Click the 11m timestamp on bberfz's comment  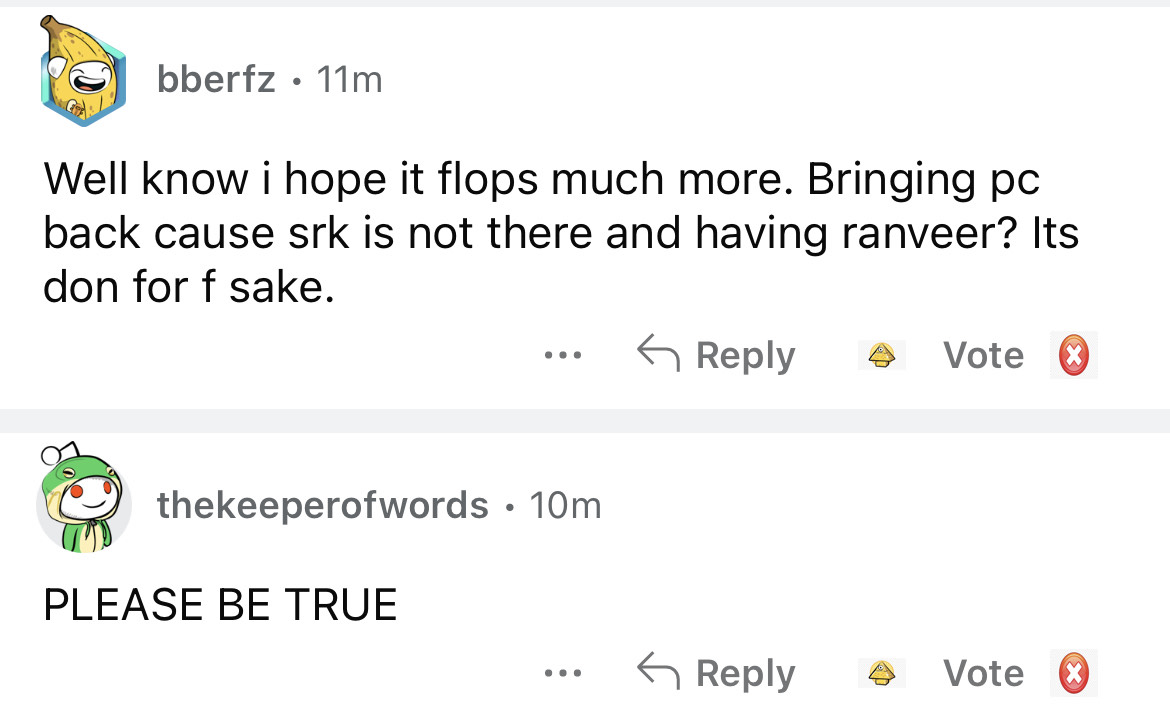tap(349, 79)
